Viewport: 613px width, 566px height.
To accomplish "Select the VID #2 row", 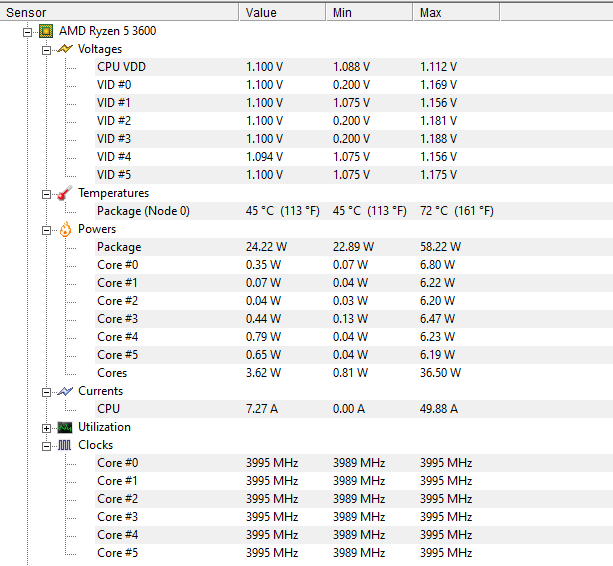I will (354, 121).
